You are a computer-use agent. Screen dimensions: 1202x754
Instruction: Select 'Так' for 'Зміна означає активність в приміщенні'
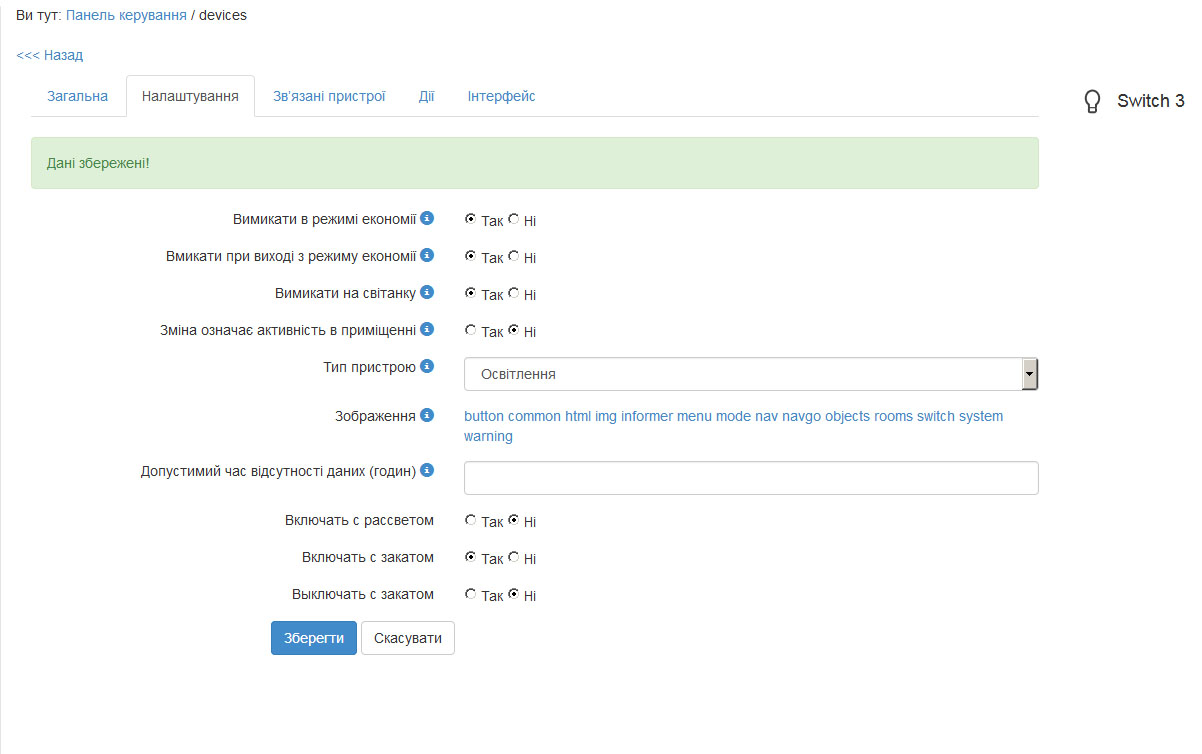point(470,330)
